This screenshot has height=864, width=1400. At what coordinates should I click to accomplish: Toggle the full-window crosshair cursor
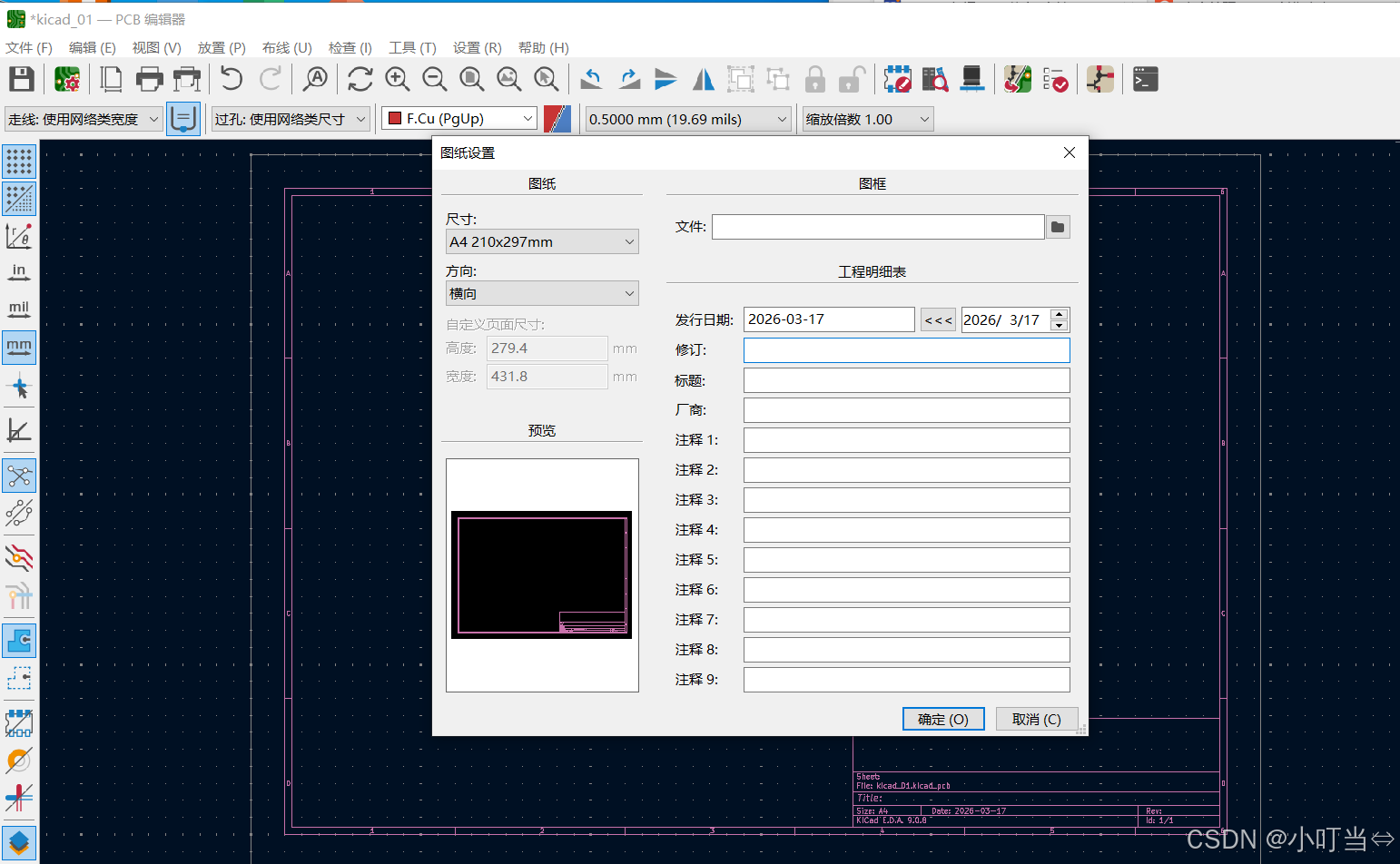[x=19, y=388]
